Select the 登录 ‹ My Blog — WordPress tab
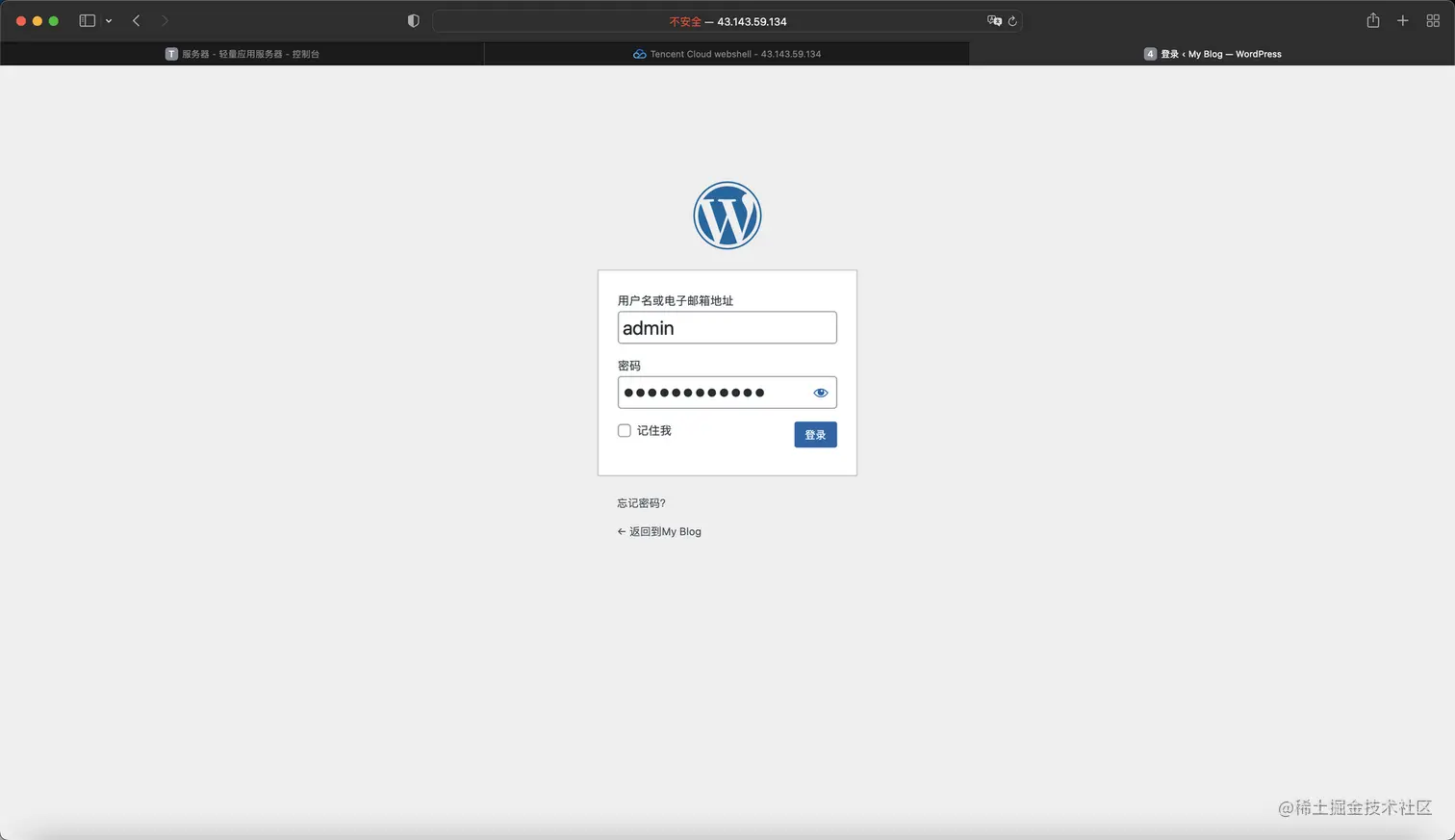1455x840 pixels. click(x=1212, y=54)
